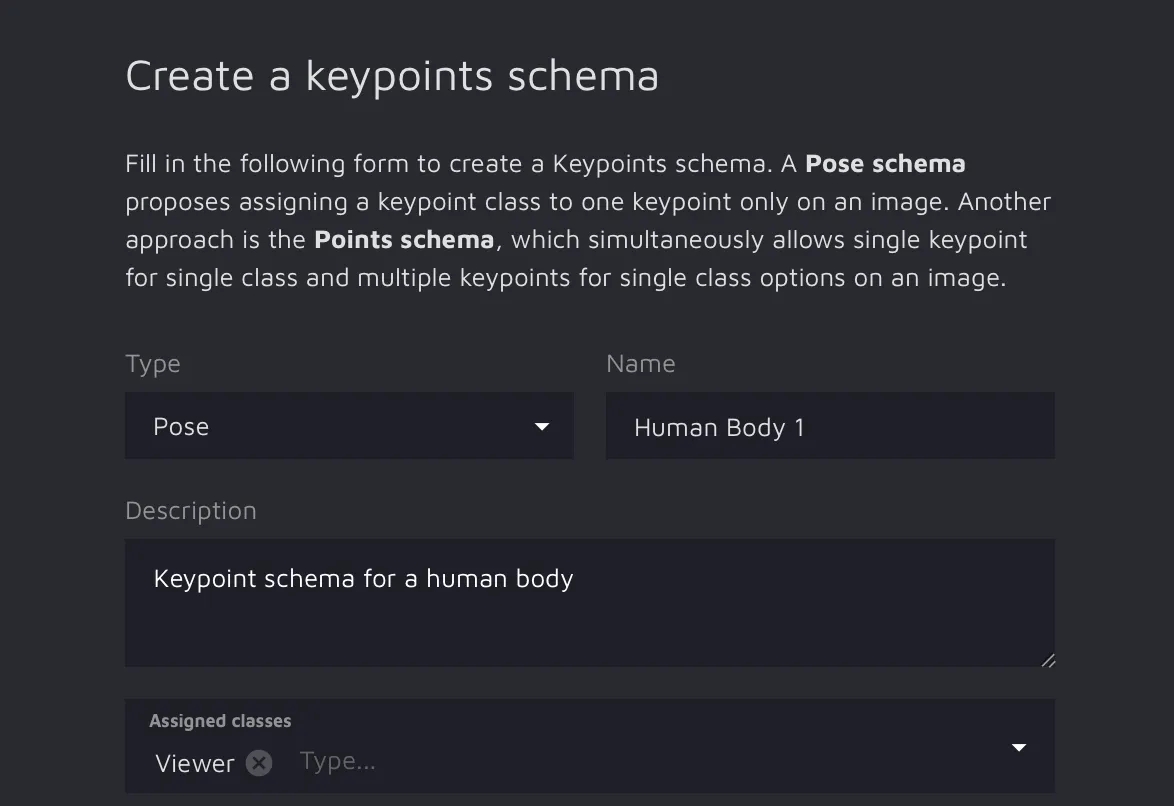Click the bold Points schema text
This screenshot has width=1174, height=806.
pyautogui.click(x=404, y=240)
